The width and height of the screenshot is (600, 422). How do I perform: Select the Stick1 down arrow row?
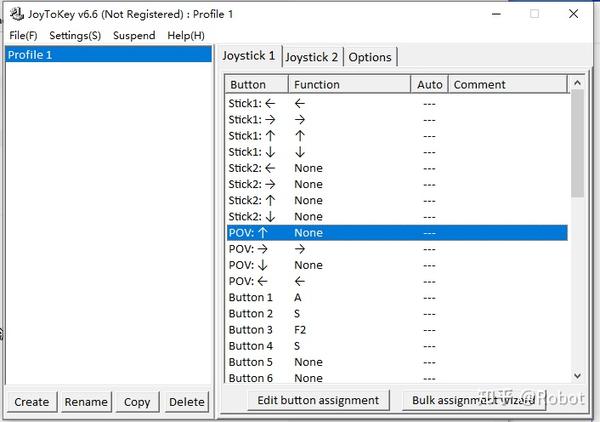coord(397,152)
